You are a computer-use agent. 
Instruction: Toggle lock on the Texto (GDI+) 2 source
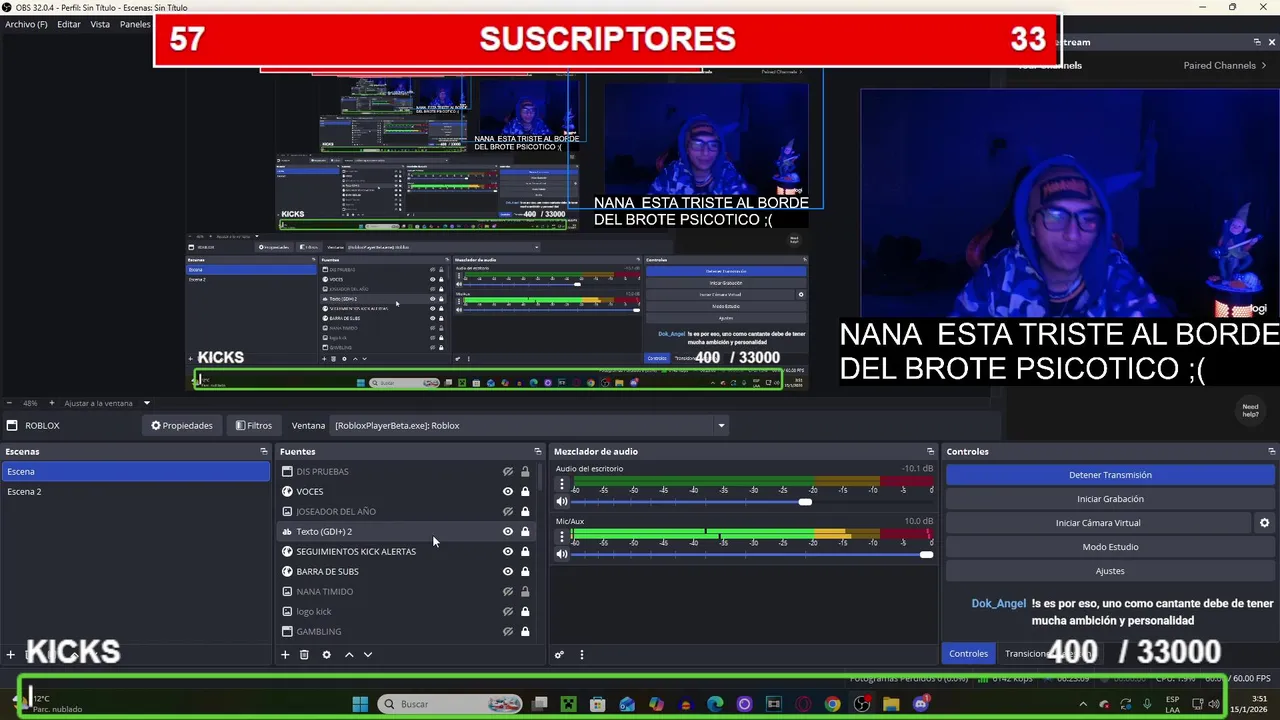coord(525,532)
